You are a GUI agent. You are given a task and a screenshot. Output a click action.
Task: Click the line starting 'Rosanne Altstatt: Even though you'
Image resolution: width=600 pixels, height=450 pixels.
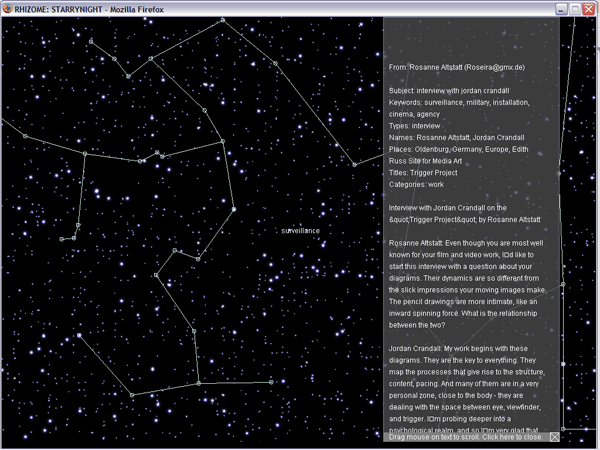tap(466, 243)
